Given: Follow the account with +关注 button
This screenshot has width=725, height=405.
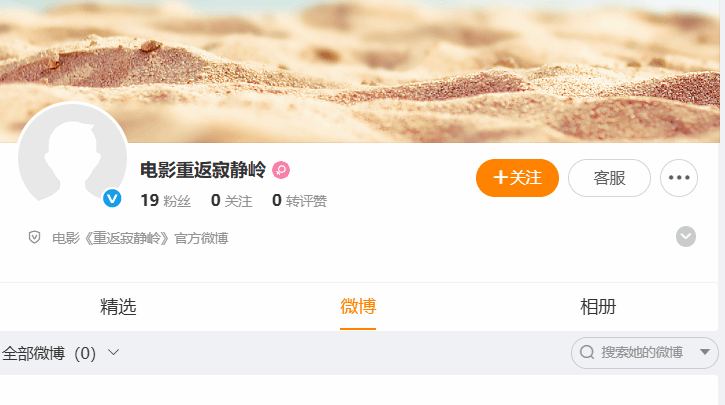Looking at the screenshot, I should (x=517, y=178).
